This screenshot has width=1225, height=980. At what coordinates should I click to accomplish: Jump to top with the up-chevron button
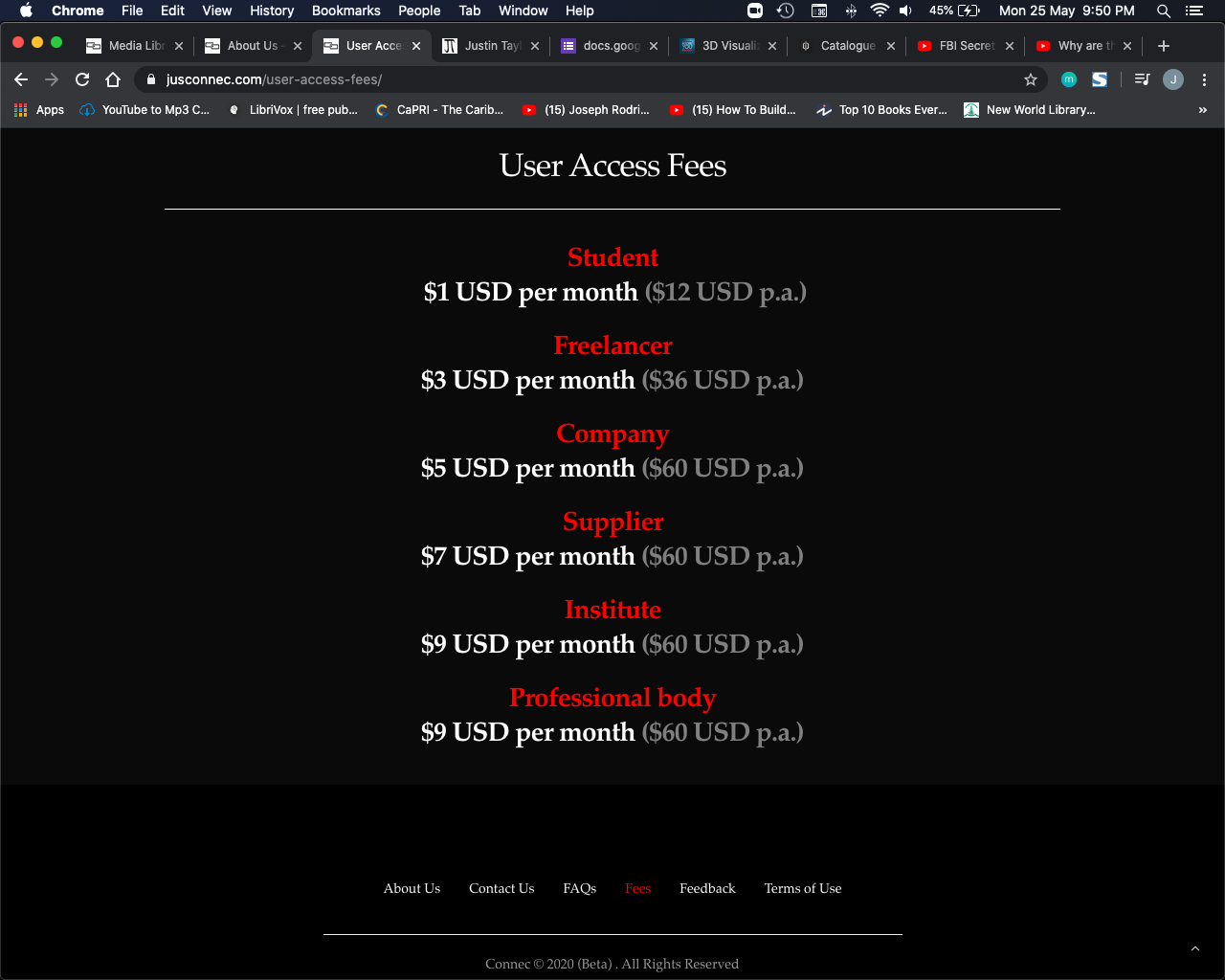(1194, 948)
